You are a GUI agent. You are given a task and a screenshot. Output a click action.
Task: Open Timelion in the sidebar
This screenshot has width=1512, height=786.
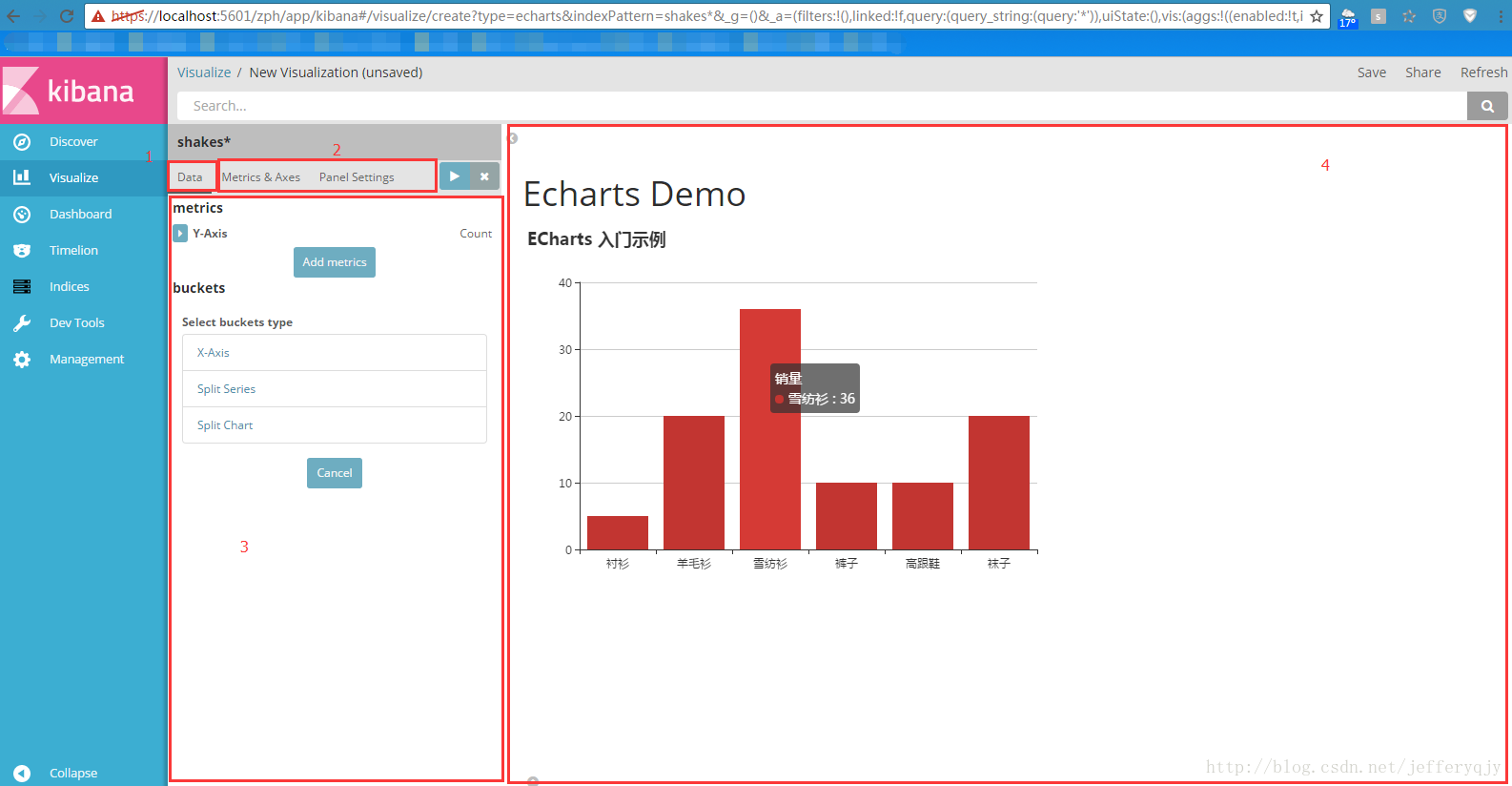pos(73,251)
